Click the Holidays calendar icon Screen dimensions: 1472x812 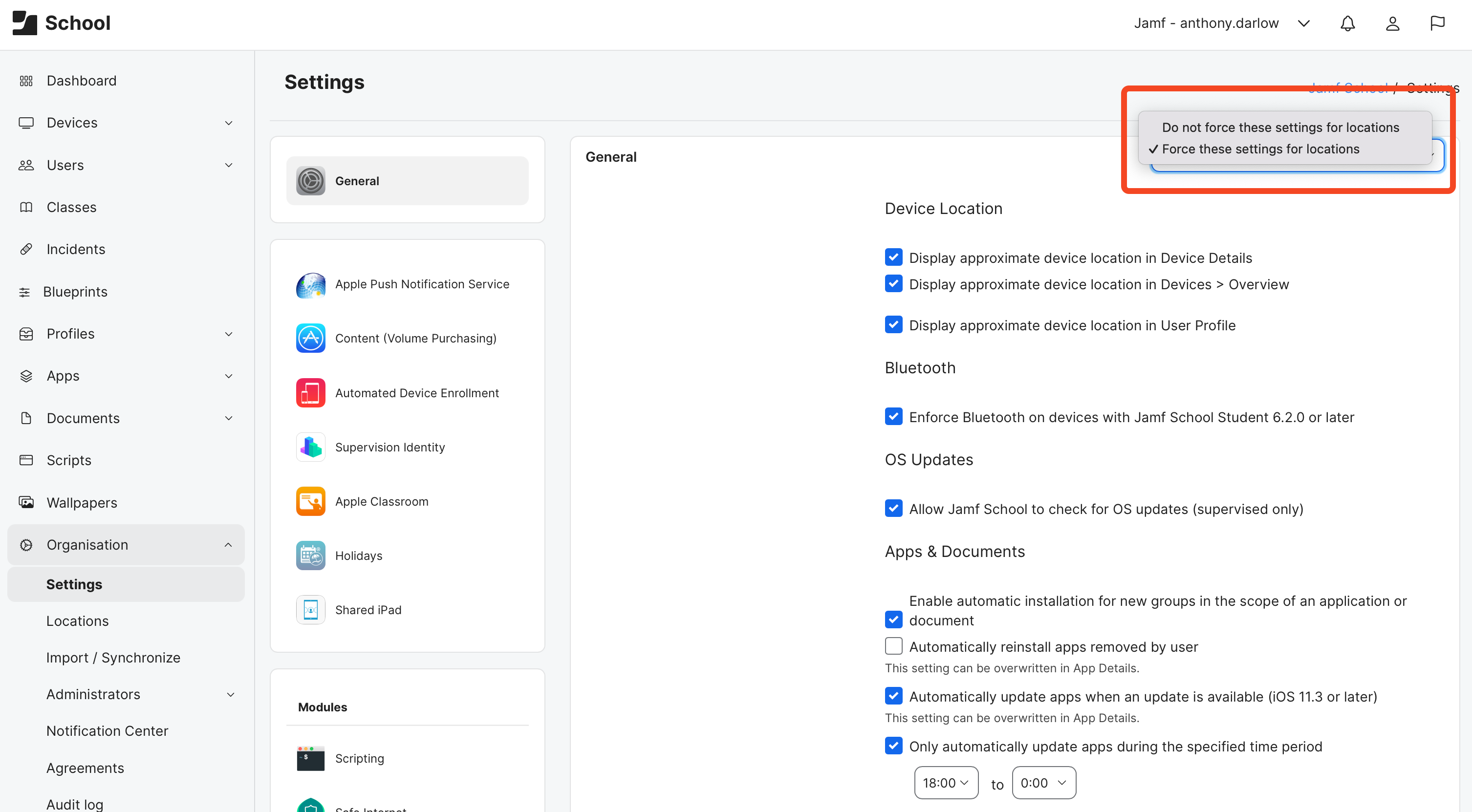pyautogui.click(x=310, y=556)
